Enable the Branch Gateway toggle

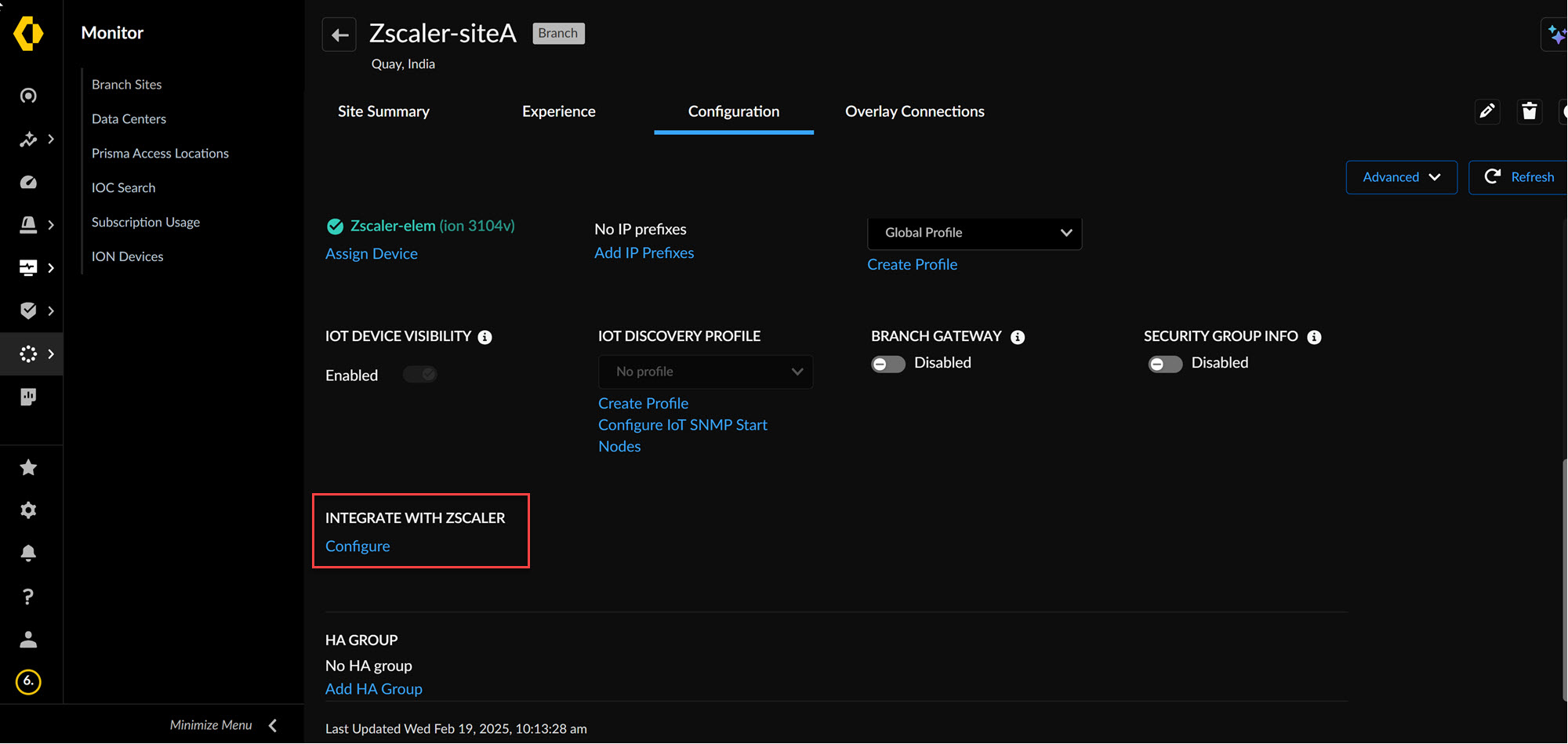[887, 364]
